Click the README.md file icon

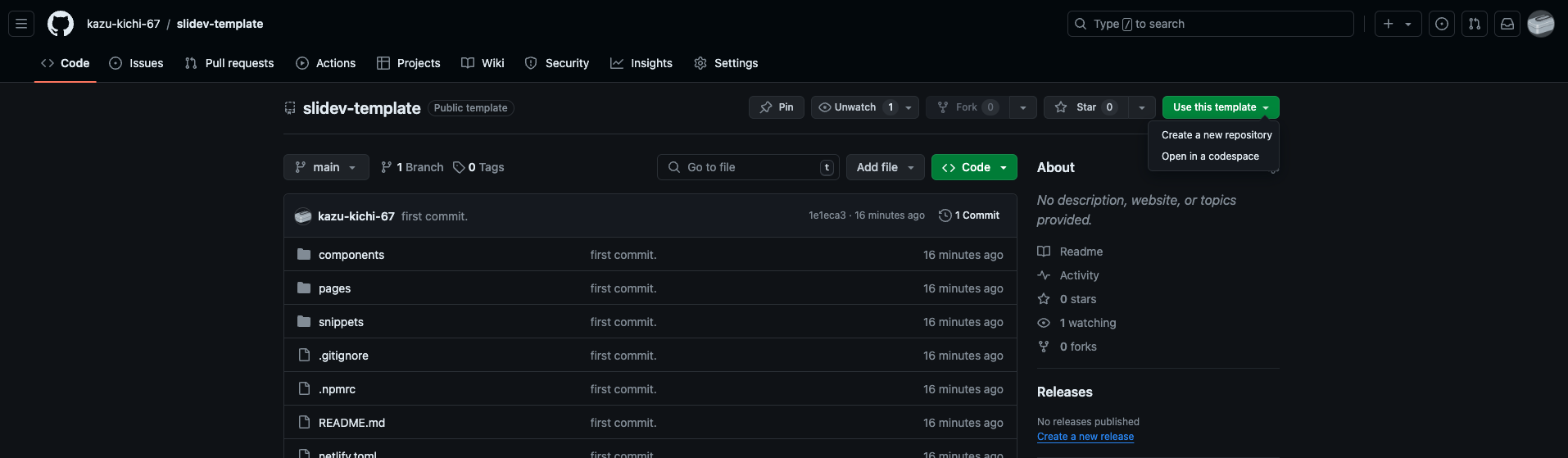(x=304, y=422)
